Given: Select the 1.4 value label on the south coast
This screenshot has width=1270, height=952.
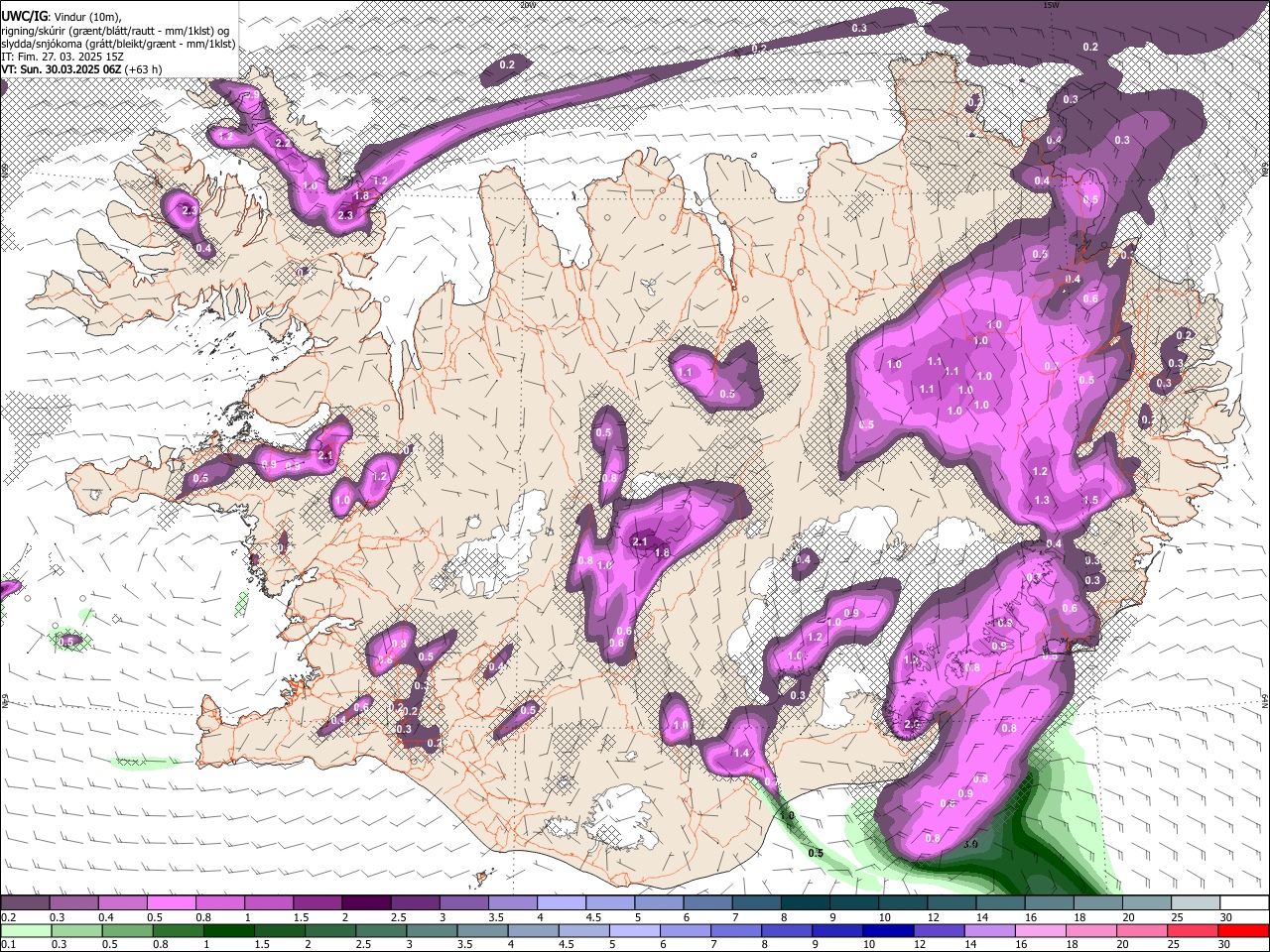Looking at the screenshot, I should tap(741, 754).
